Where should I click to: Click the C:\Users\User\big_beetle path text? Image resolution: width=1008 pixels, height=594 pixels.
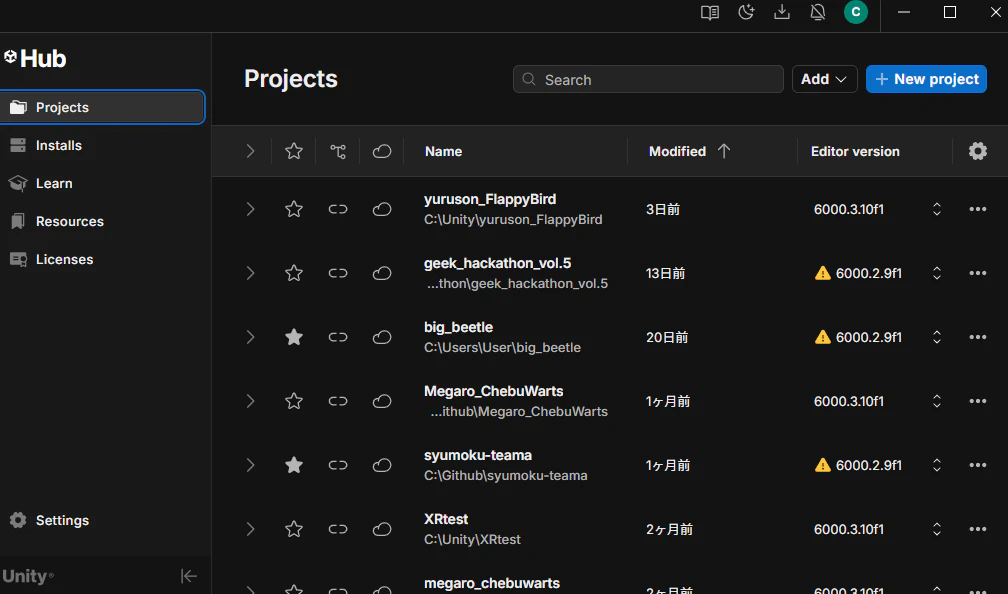502,347
